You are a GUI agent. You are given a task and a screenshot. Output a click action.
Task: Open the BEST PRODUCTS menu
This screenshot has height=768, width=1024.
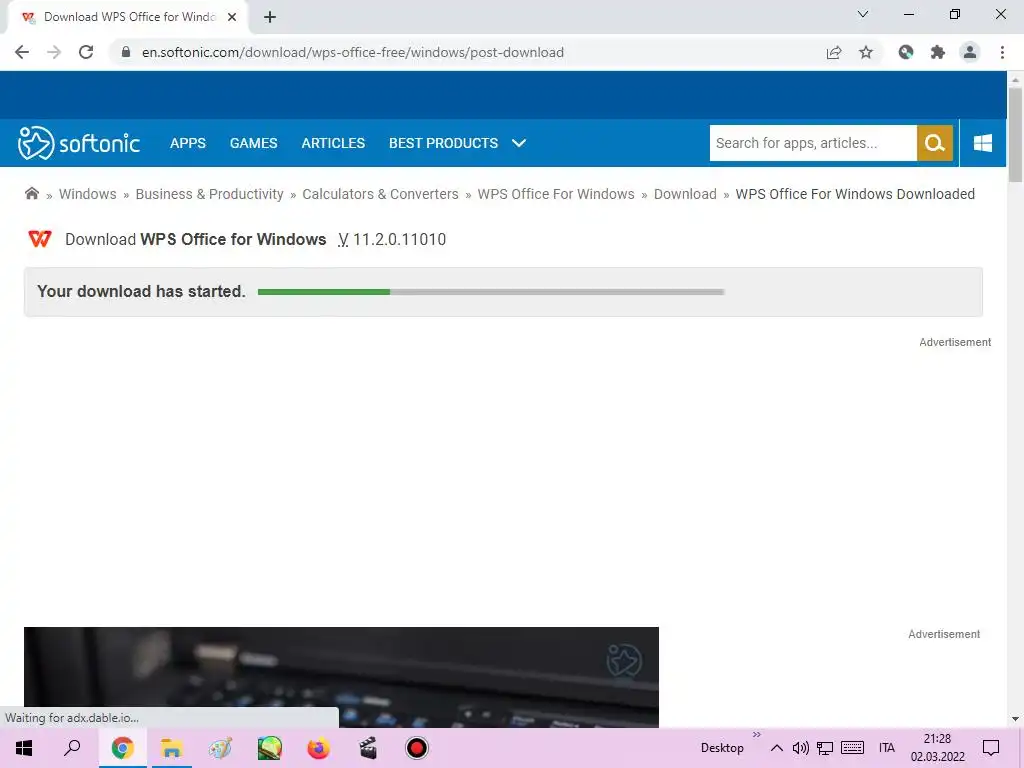pos(443,143)
